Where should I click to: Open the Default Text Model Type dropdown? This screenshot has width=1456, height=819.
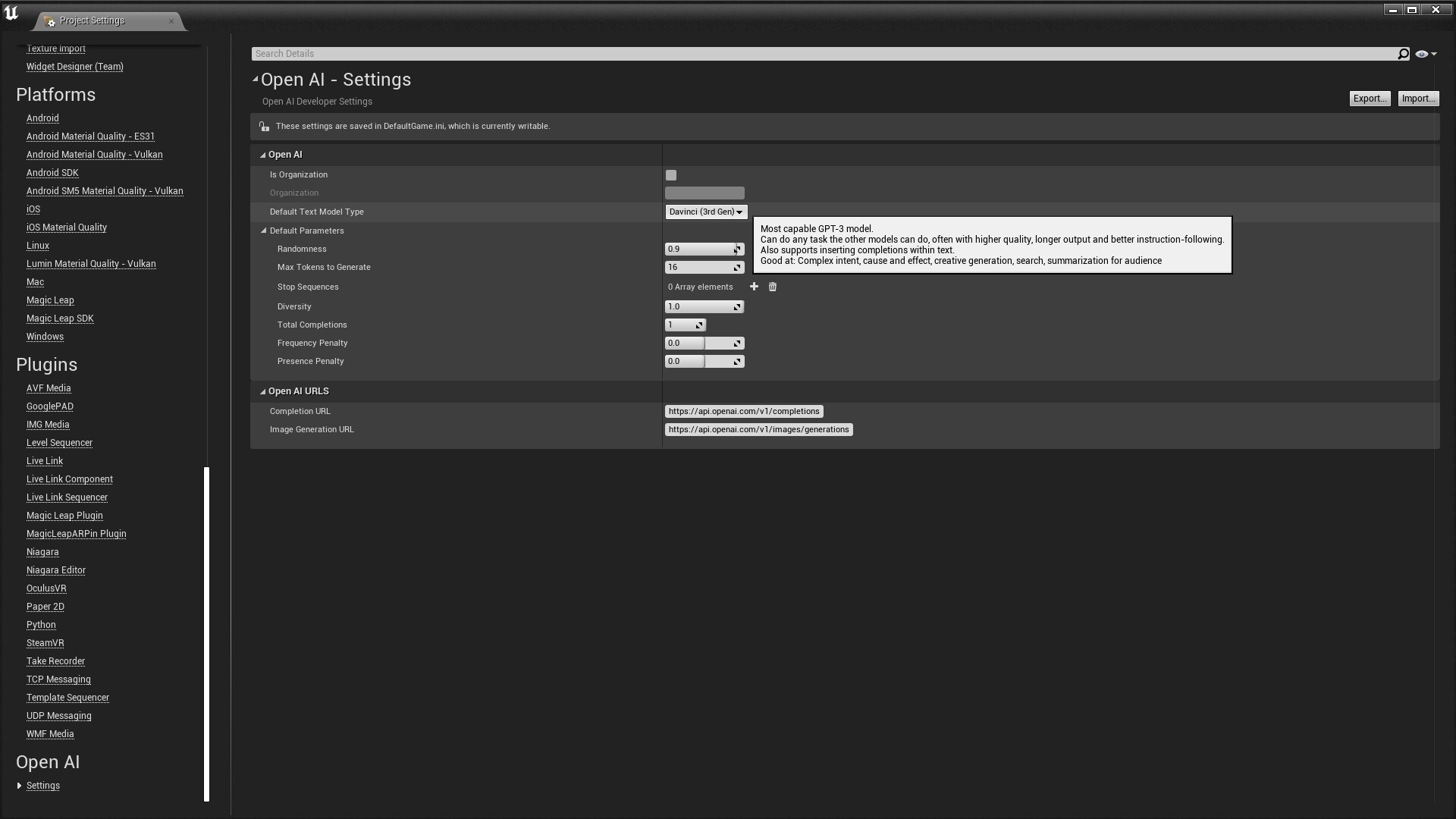[705, 212]
